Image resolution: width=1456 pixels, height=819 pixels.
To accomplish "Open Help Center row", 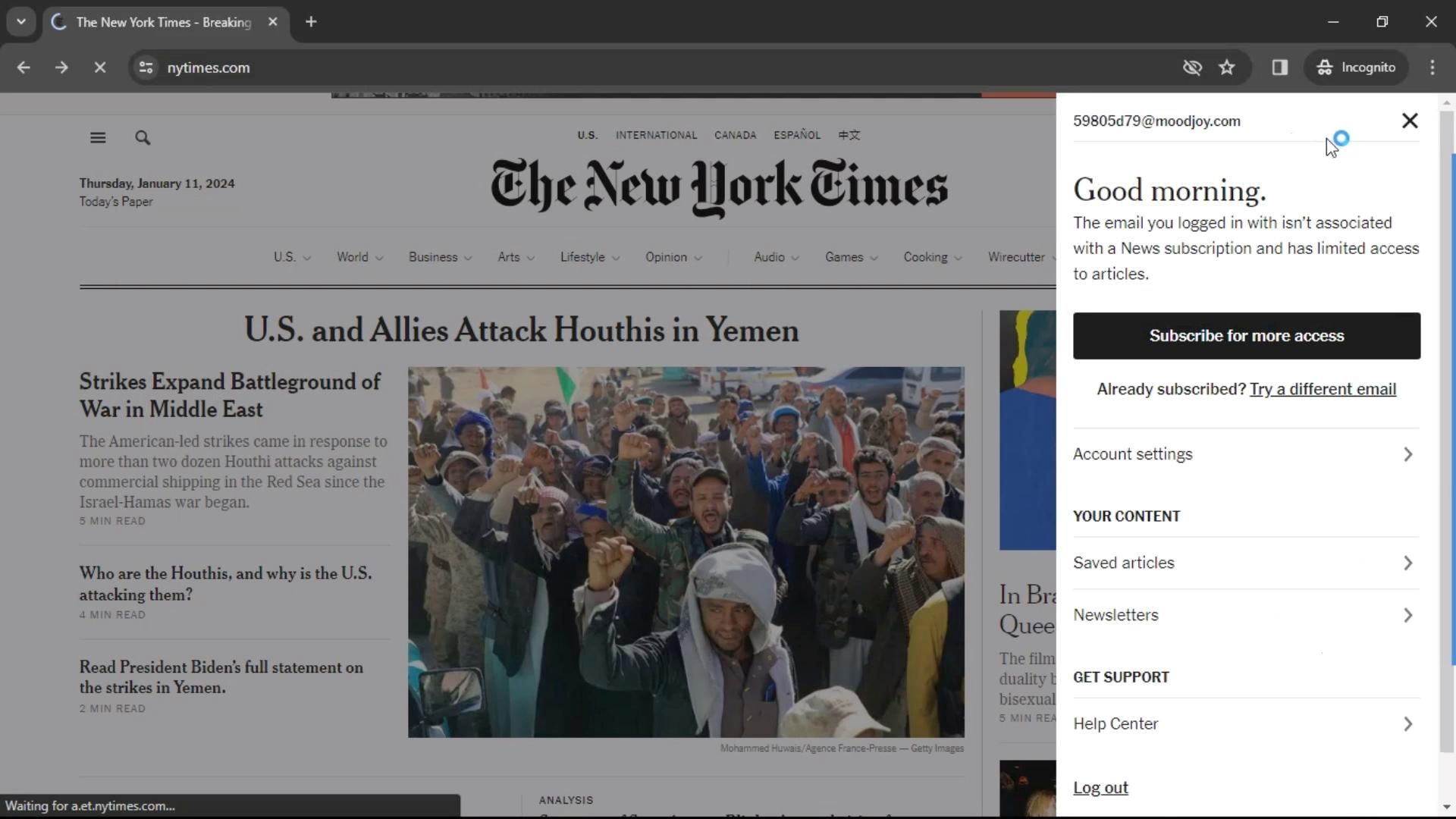I will click(1246, 724).
